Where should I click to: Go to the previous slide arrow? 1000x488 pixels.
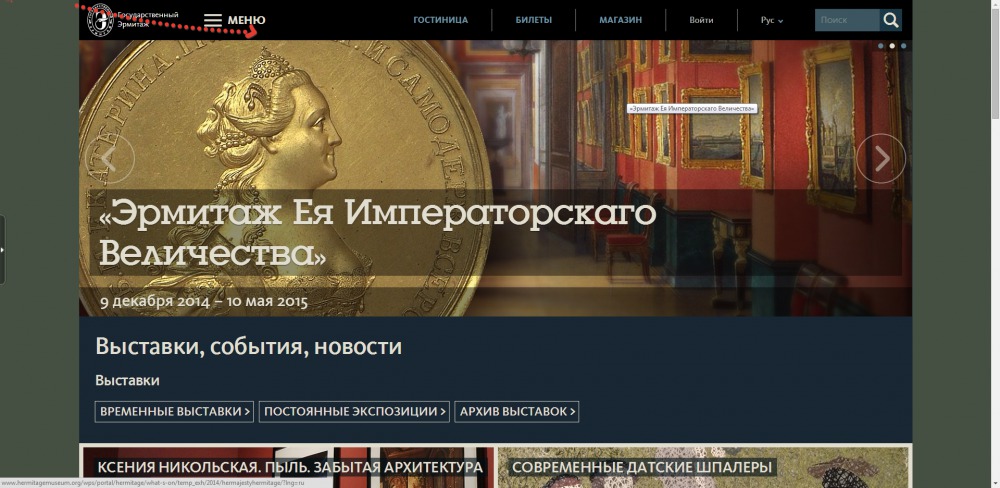coord(110,159)
